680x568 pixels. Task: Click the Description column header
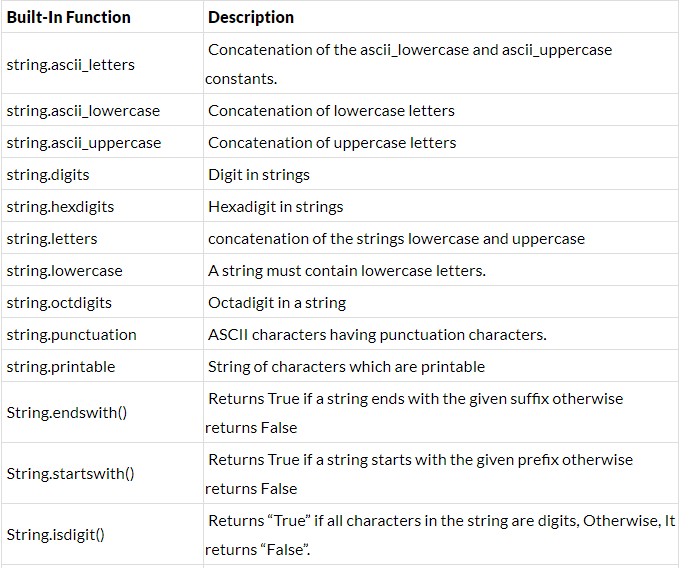point(251,17)
